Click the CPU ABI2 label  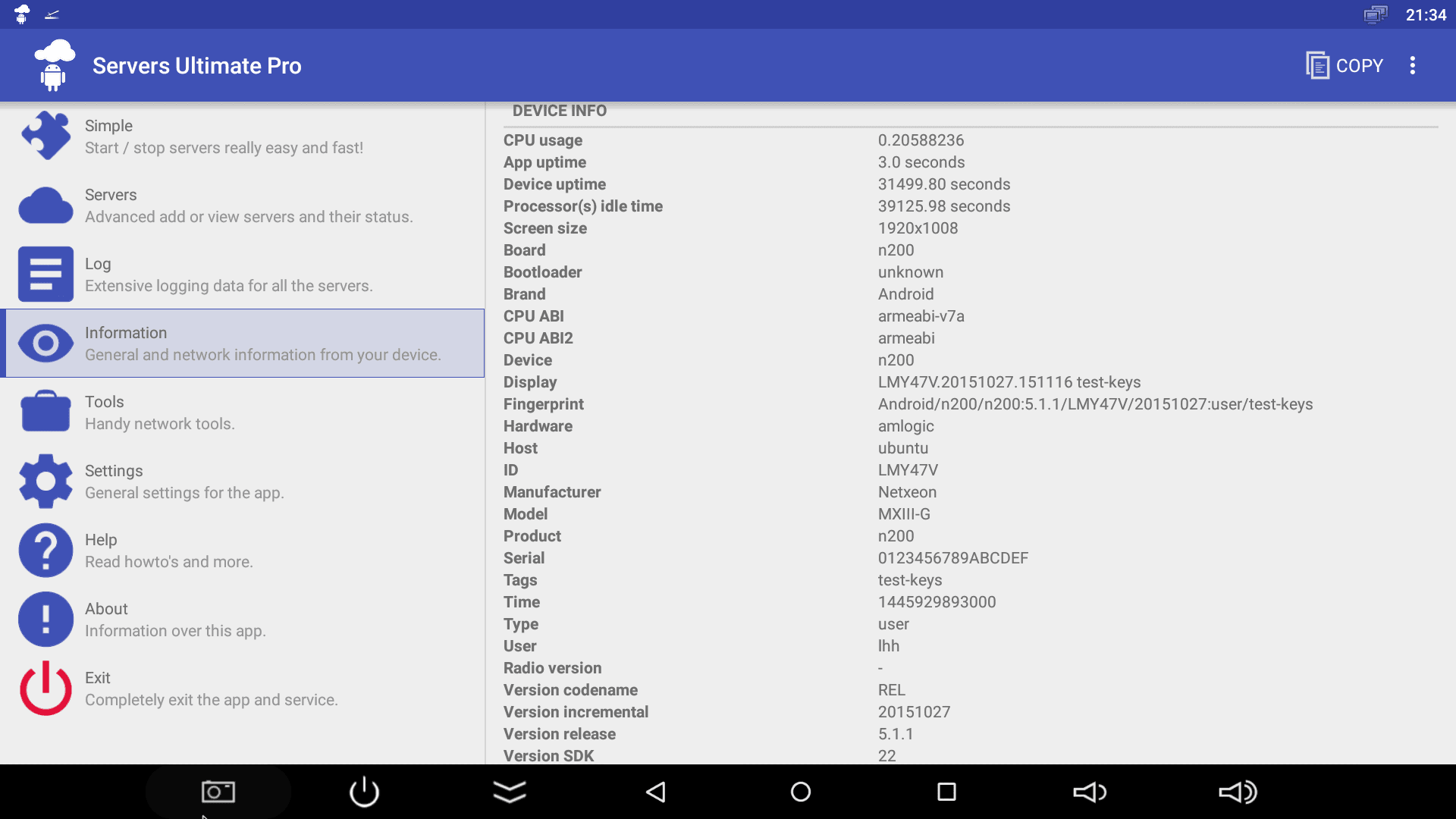538,338
